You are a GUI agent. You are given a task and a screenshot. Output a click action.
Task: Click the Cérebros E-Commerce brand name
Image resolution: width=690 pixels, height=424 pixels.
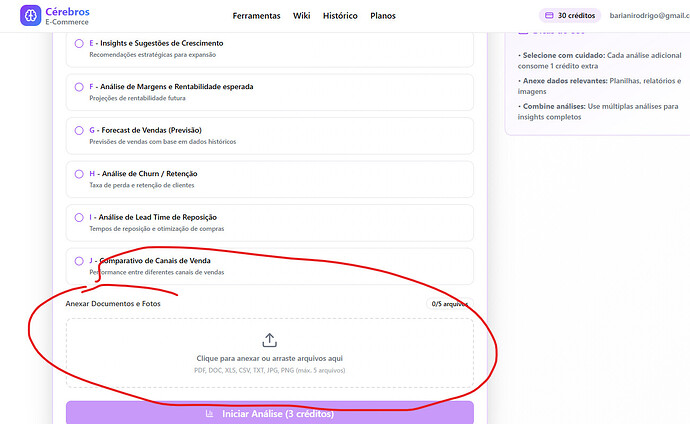click(x=67, y=16)
